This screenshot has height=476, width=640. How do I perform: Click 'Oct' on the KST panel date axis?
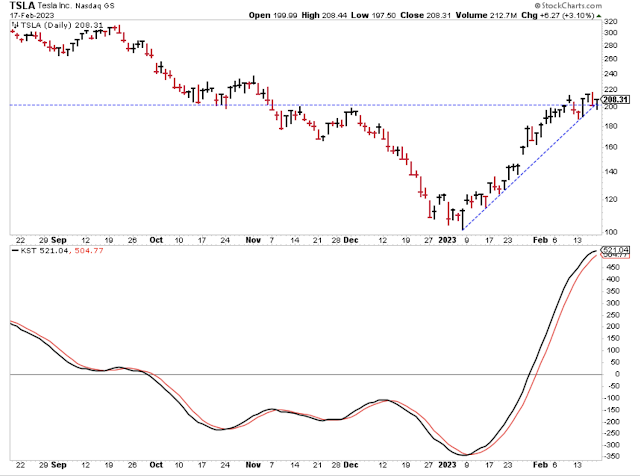click(x=156, y=465)
